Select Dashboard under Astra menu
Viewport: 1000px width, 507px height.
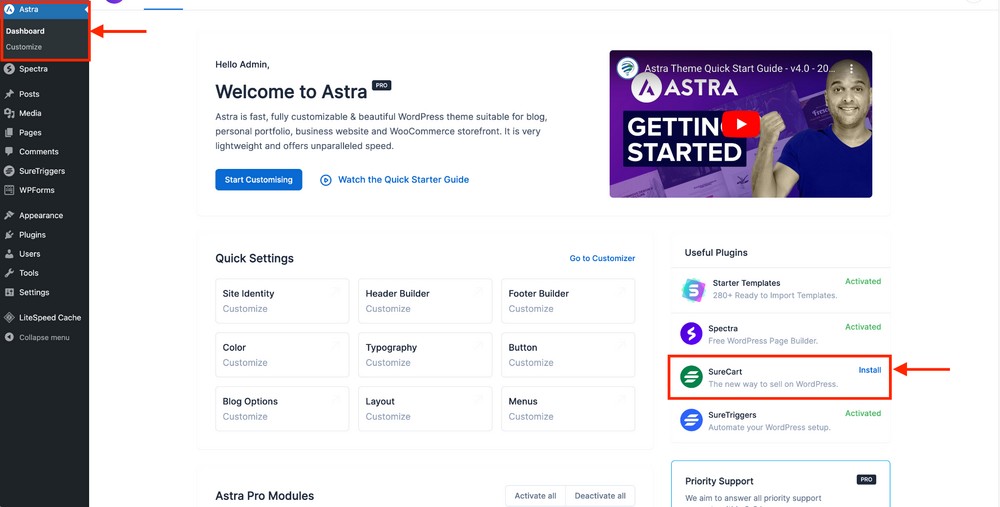26,31
